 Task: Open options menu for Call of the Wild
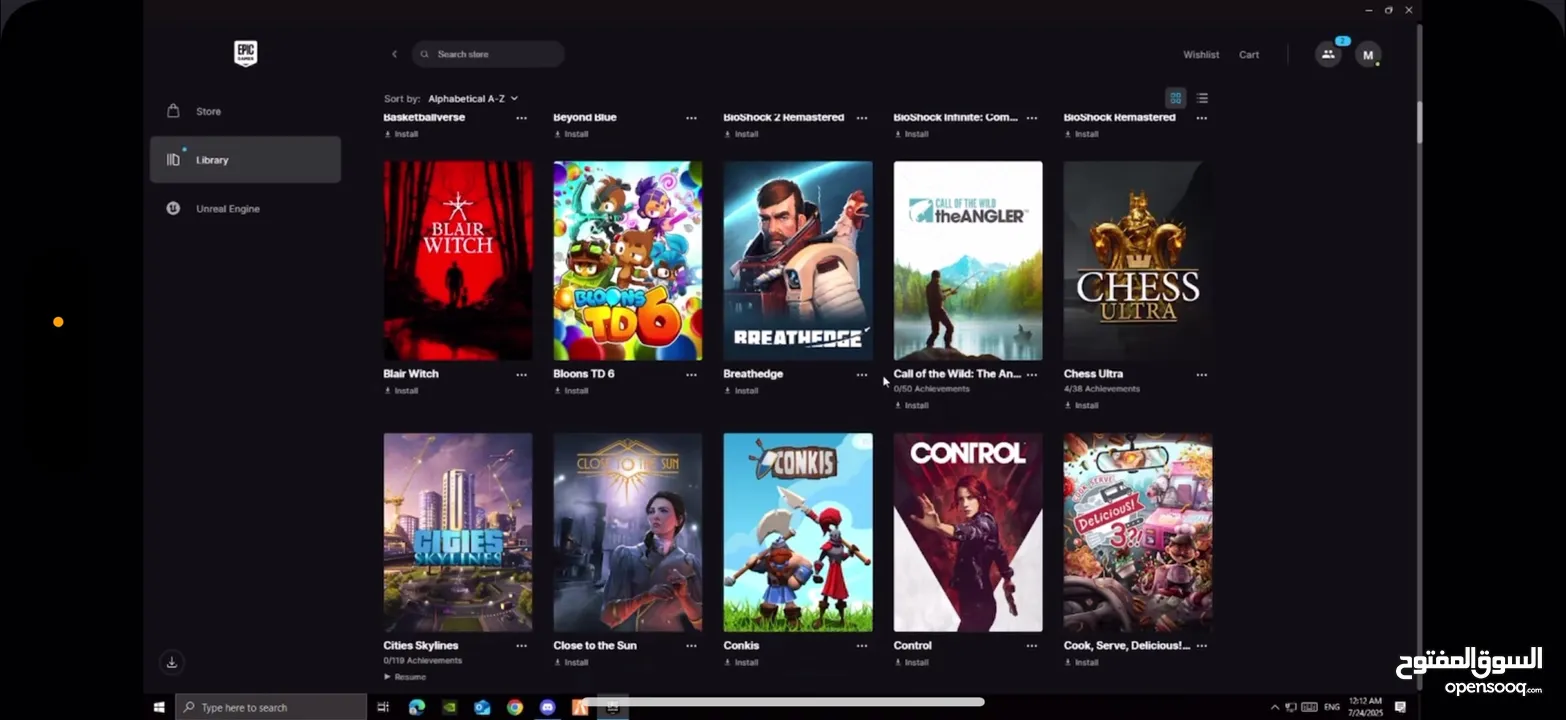point(1032,375)
